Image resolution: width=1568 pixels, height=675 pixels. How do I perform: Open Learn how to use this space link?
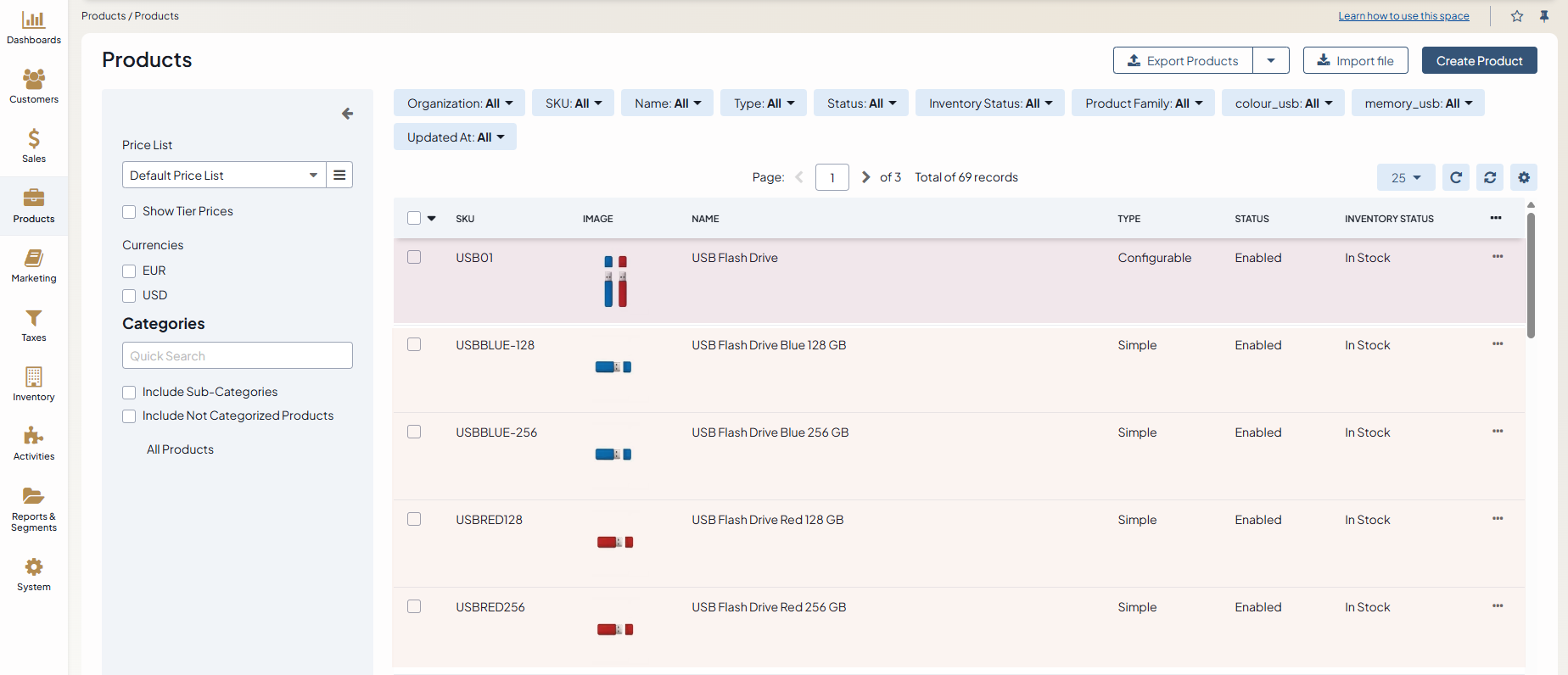(1403, 16)
